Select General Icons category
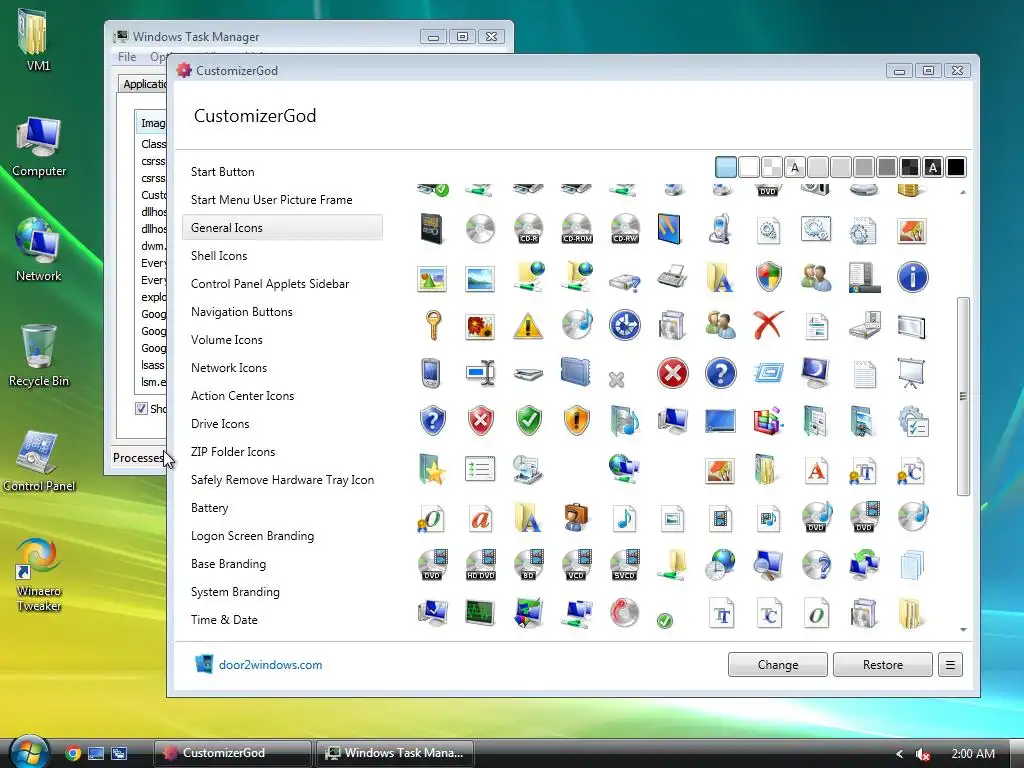This screenshot has width=1024, height=768. coord(282,228)
